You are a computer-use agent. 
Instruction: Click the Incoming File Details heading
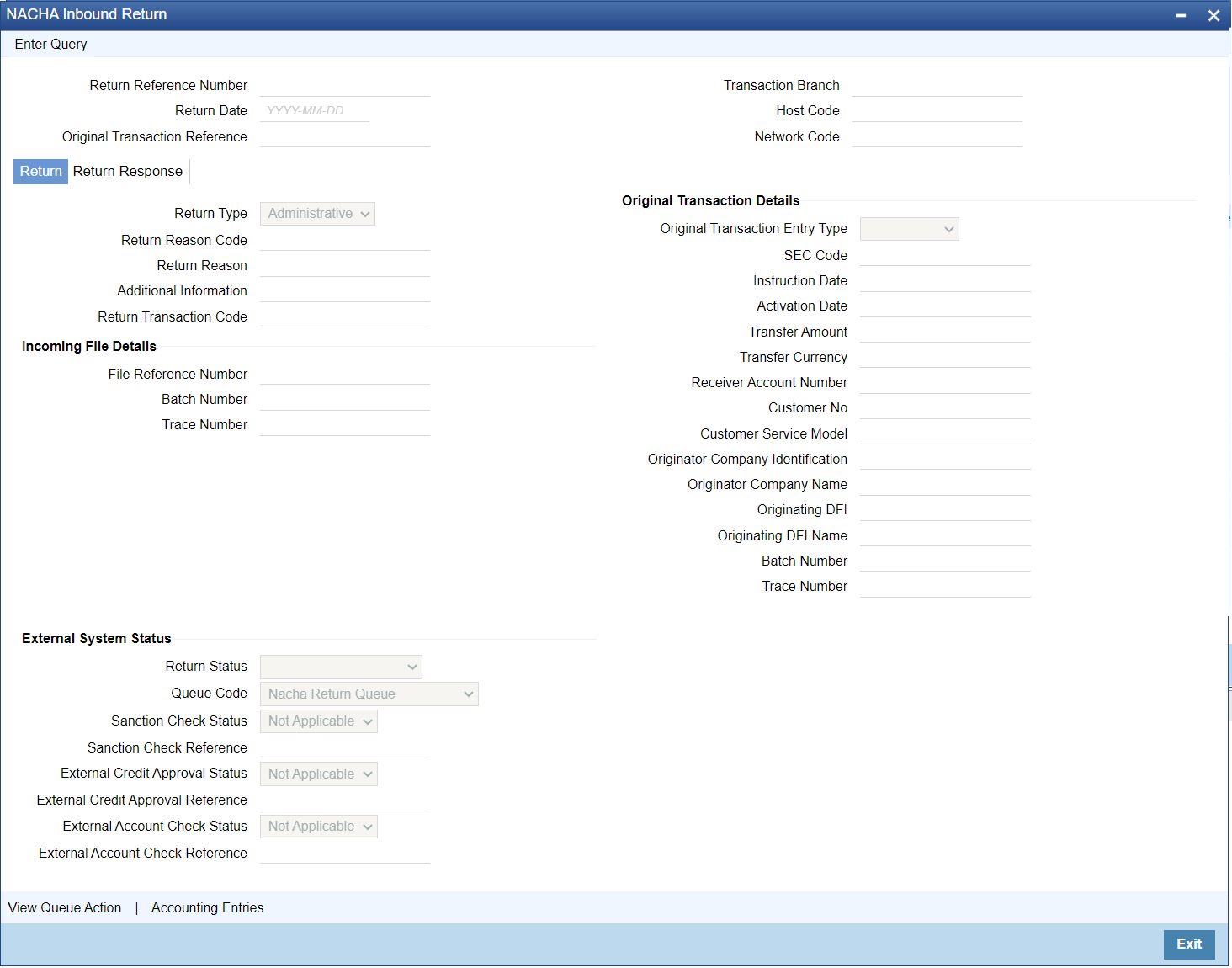[x=89, y=346]
